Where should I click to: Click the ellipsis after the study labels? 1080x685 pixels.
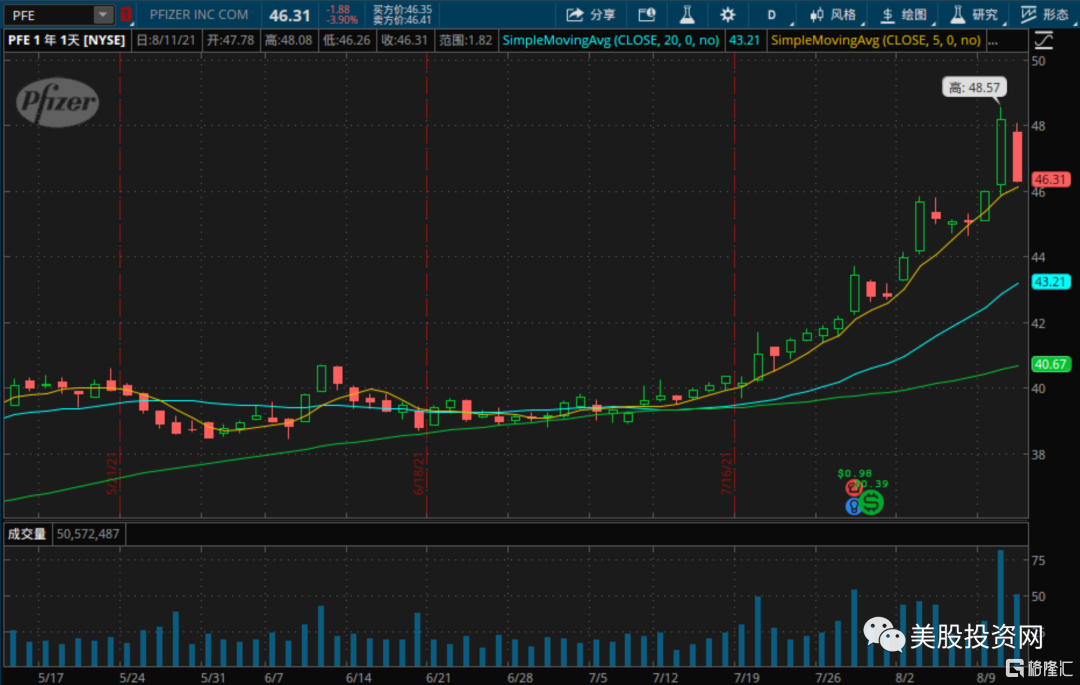[993, 40]
